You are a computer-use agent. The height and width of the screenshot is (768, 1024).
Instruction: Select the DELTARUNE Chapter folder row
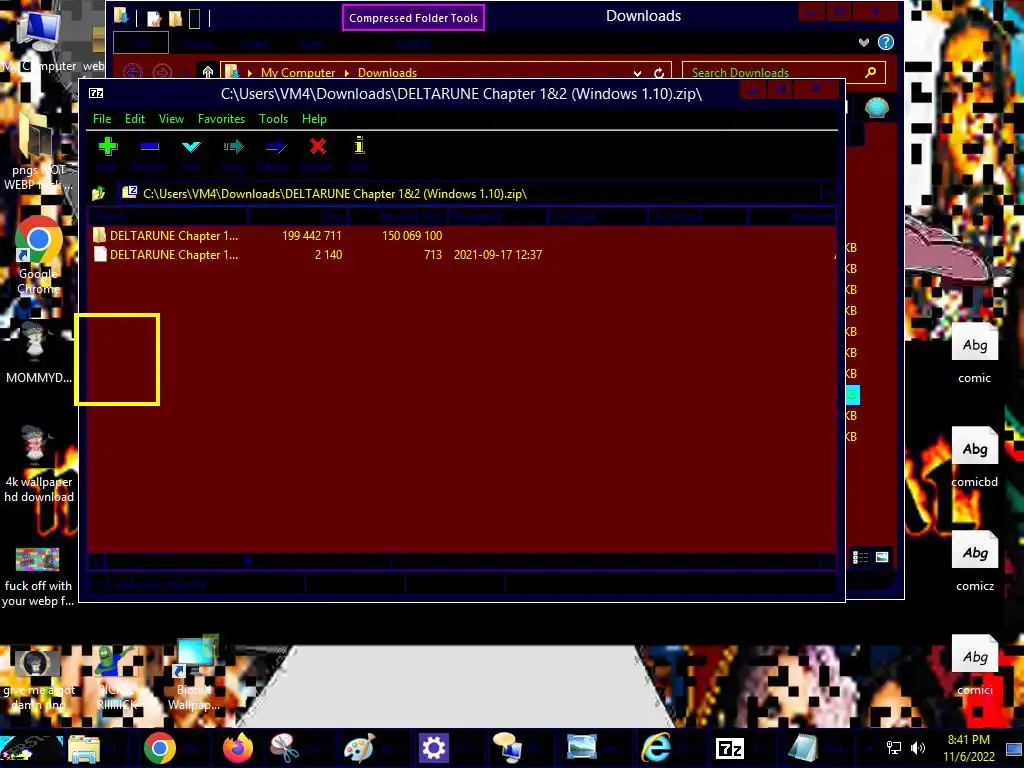[462, 236]
